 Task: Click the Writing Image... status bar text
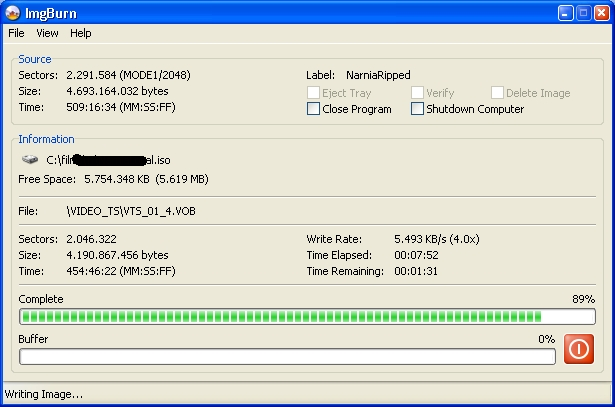click(x=44, y=394)
